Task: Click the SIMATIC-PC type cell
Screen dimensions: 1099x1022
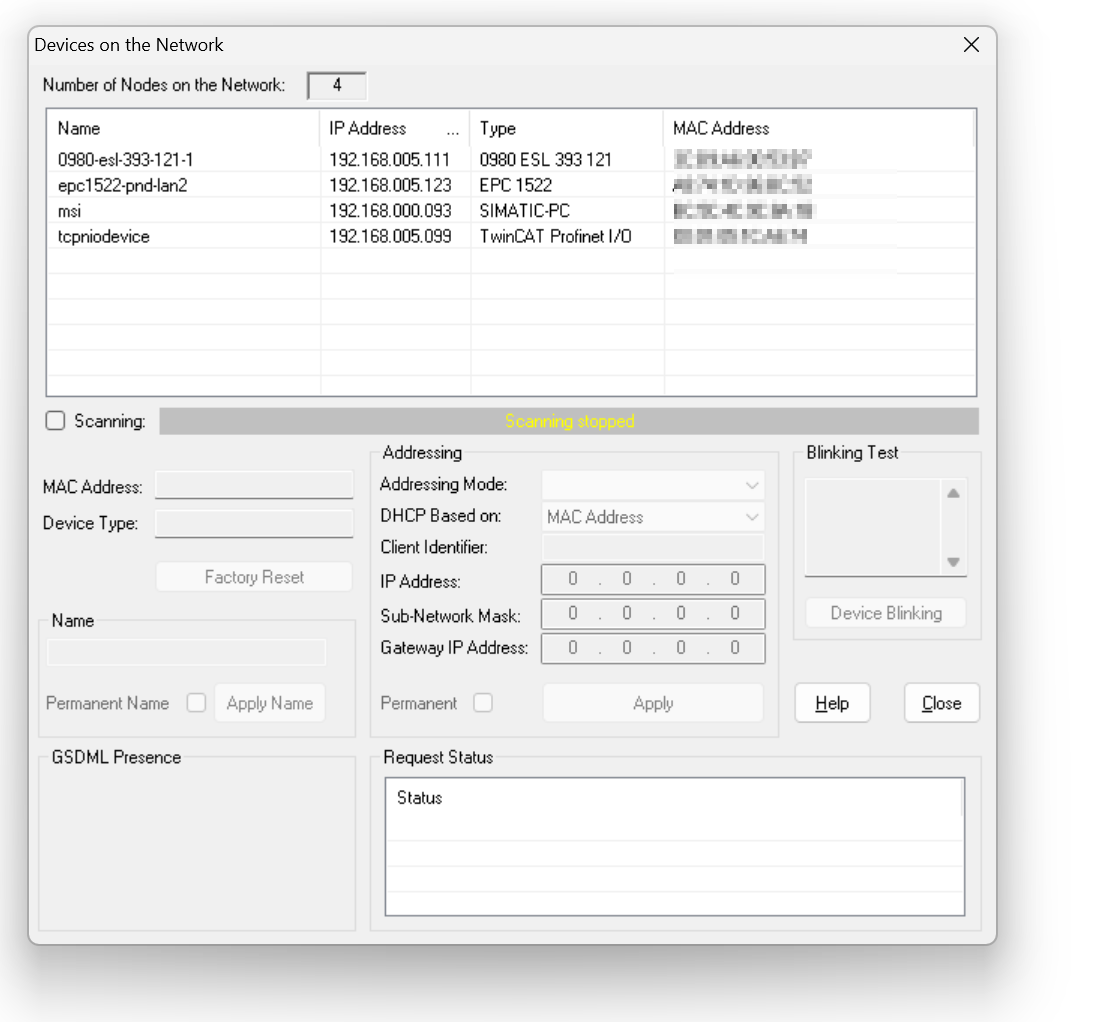Action: 525,211
